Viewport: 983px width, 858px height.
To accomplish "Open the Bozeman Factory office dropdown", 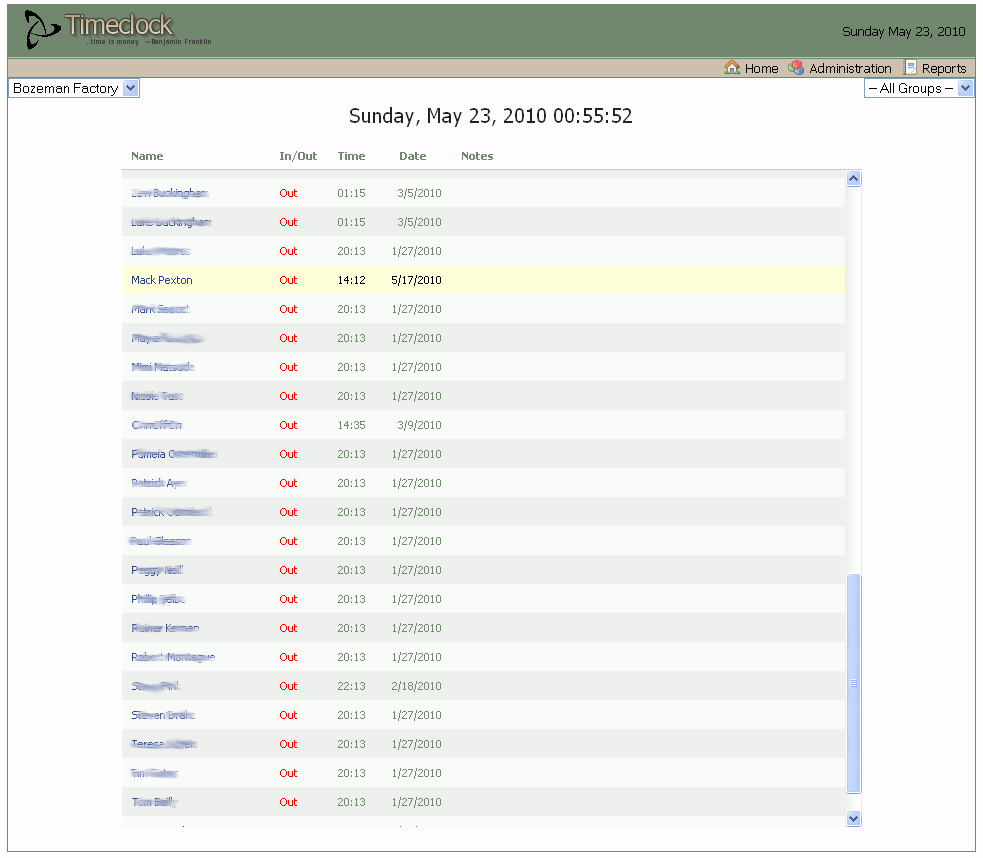I will [x=74, y=88].
